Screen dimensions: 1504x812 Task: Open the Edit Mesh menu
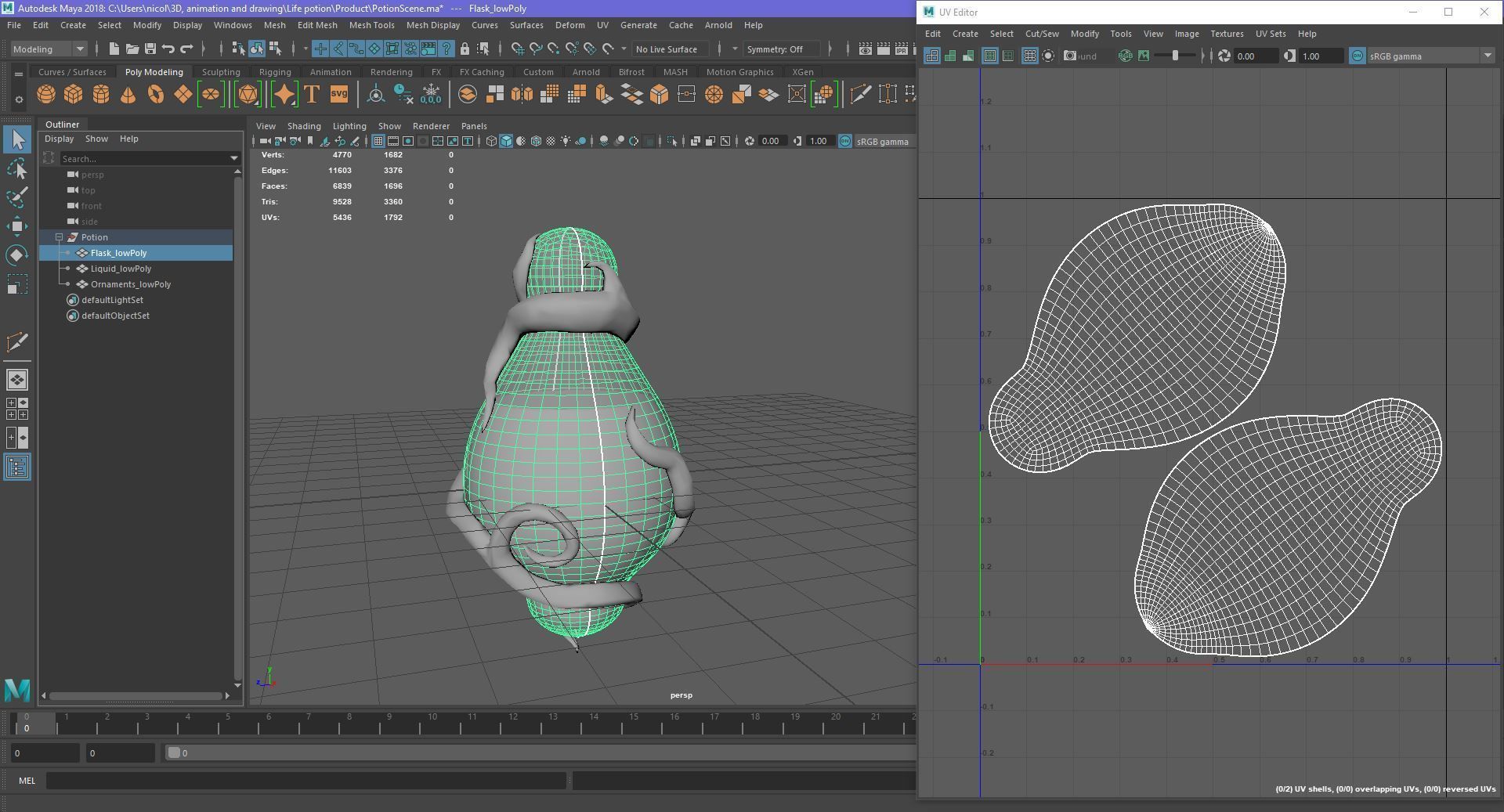317,25
